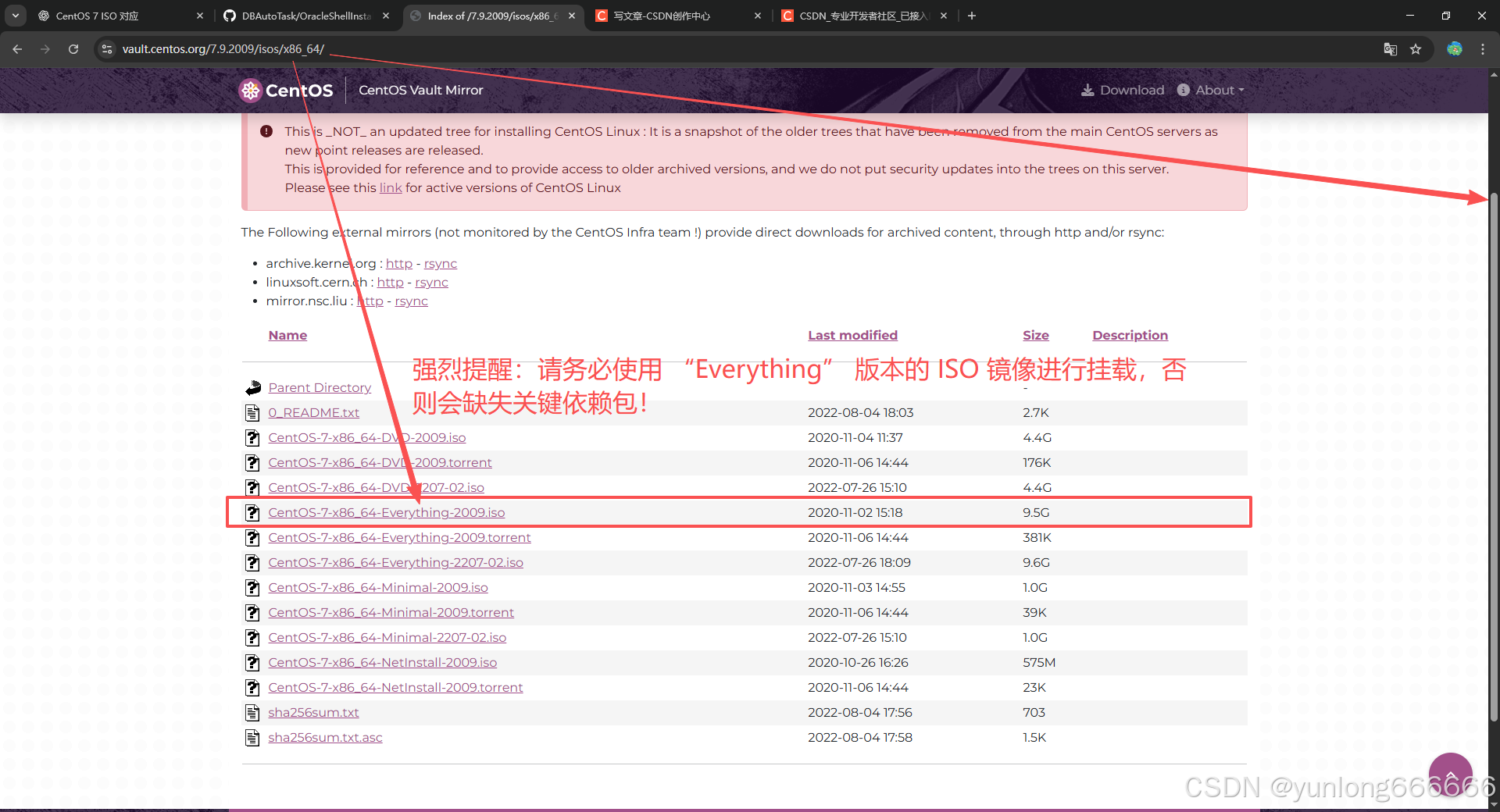Screen dimensions: 1500x812
Task: Translate the page via address bar icon
Action: (1390, 48)
